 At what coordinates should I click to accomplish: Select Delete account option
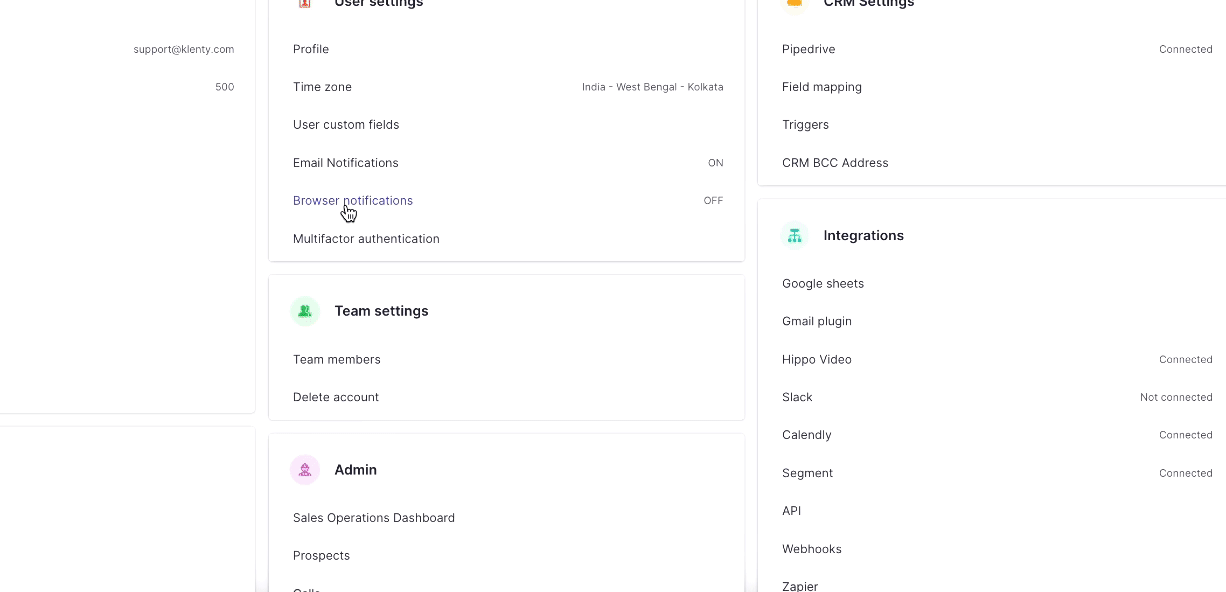coord(336,397)
